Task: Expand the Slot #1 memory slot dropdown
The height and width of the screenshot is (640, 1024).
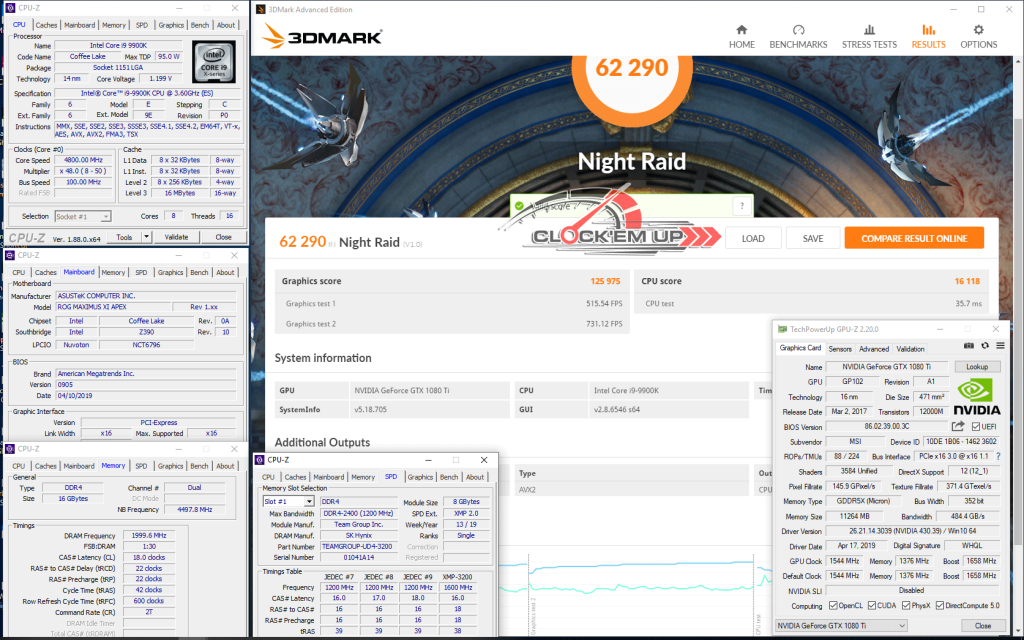Action: (289, 501)
